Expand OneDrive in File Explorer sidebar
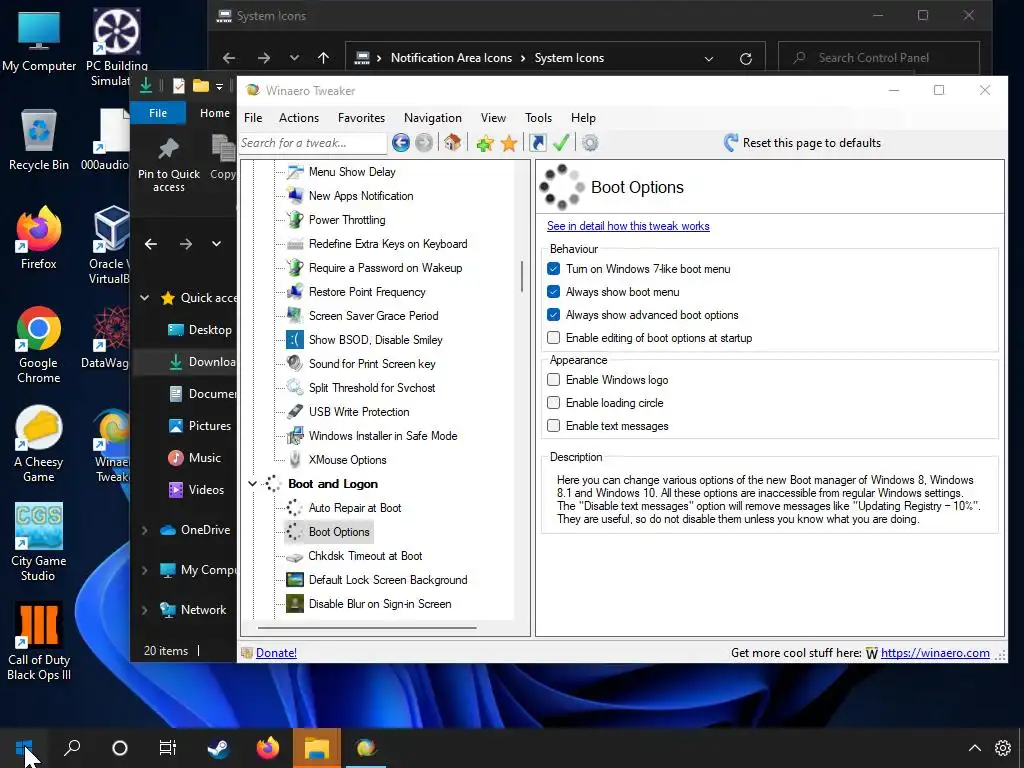The width and height of the screenshot is (1024, 768). click(x=145, y=530)
